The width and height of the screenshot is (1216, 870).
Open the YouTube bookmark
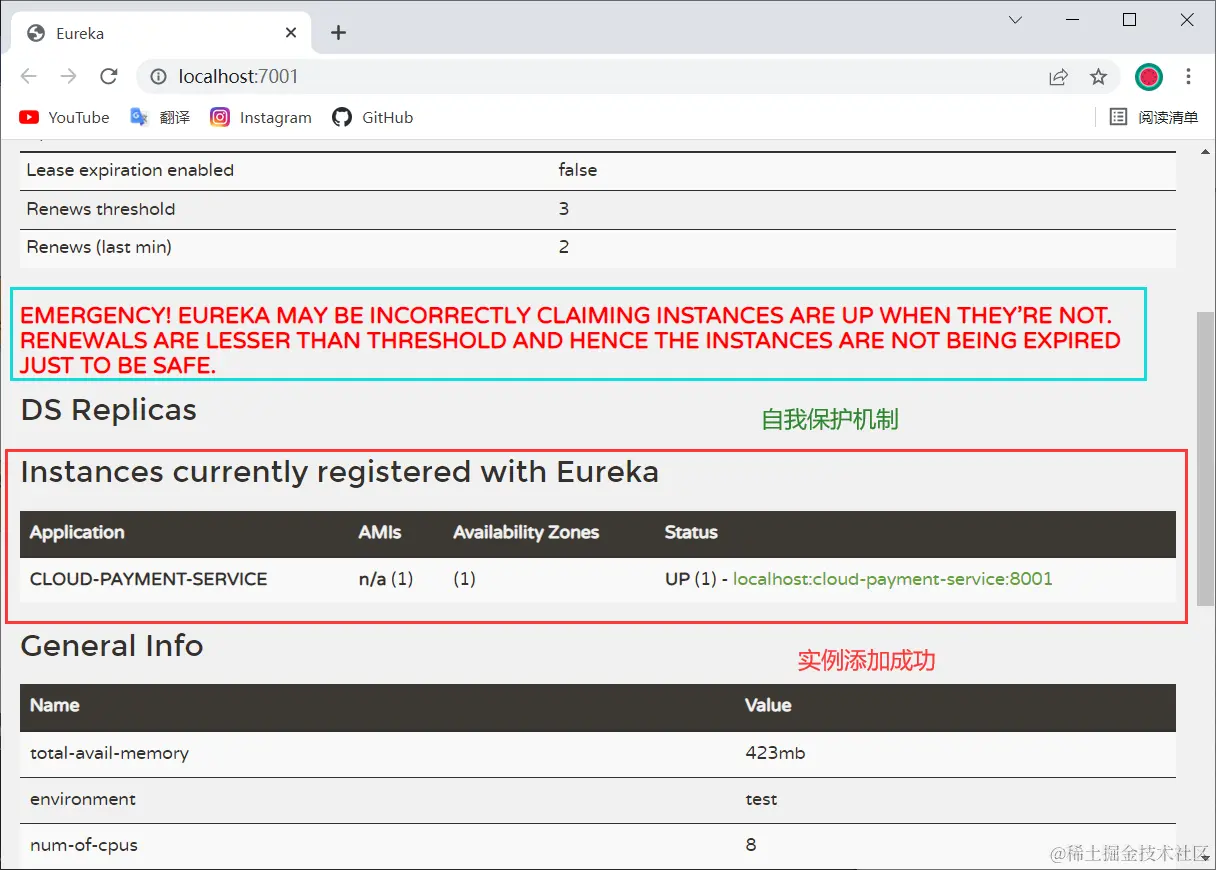64,117
